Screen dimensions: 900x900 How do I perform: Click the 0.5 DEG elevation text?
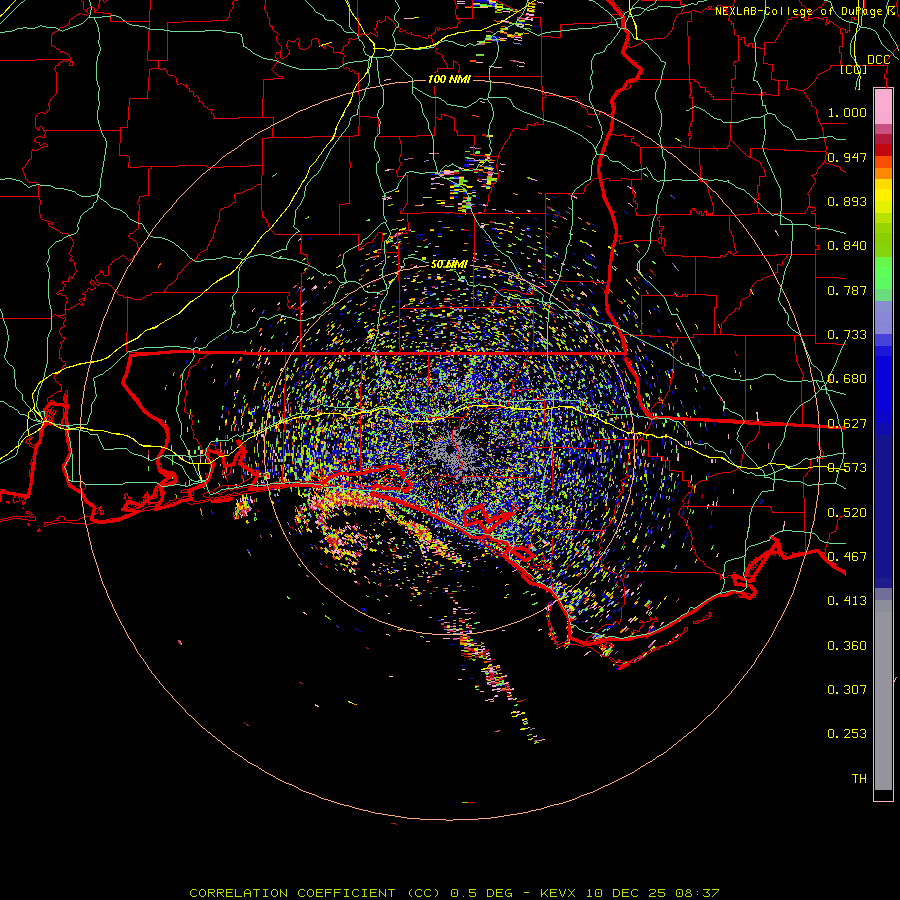coord(480,893)
